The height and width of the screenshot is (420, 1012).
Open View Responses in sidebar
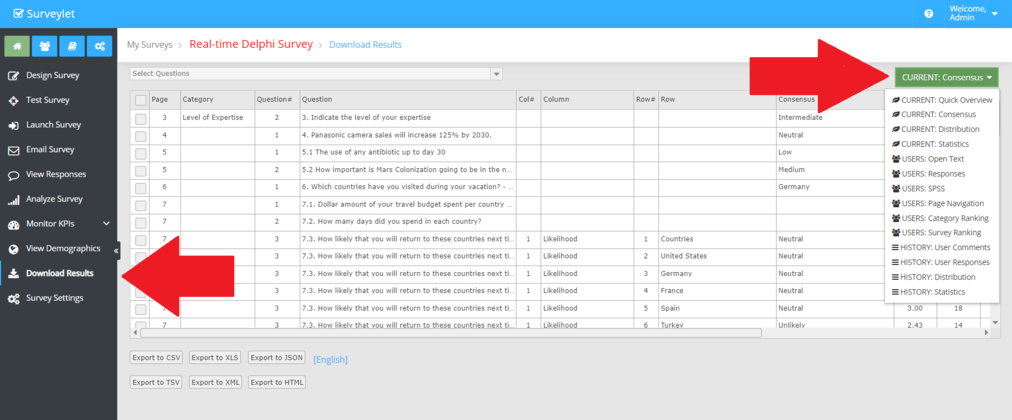pos(58,175)
